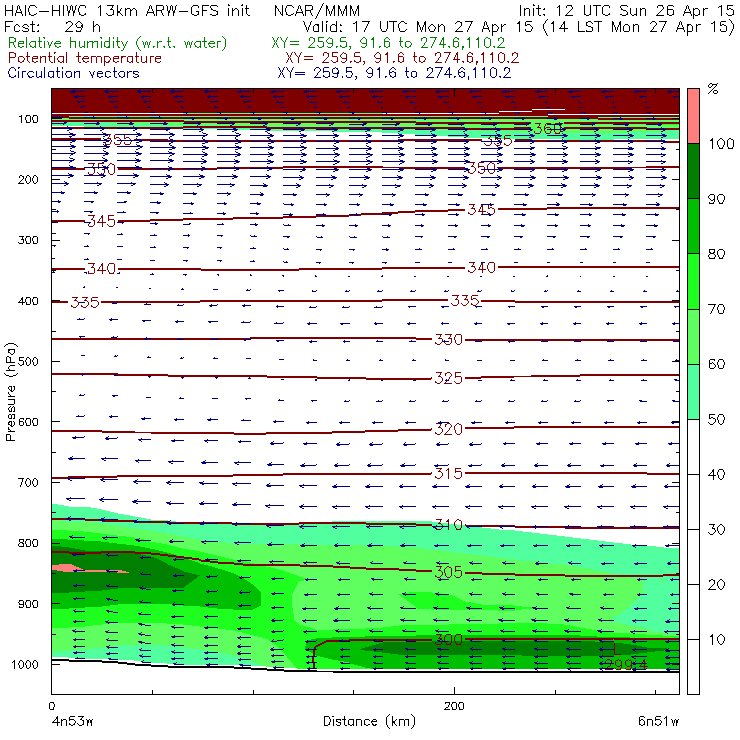Click the '305' potential temperature contour label

coord(448,572)
